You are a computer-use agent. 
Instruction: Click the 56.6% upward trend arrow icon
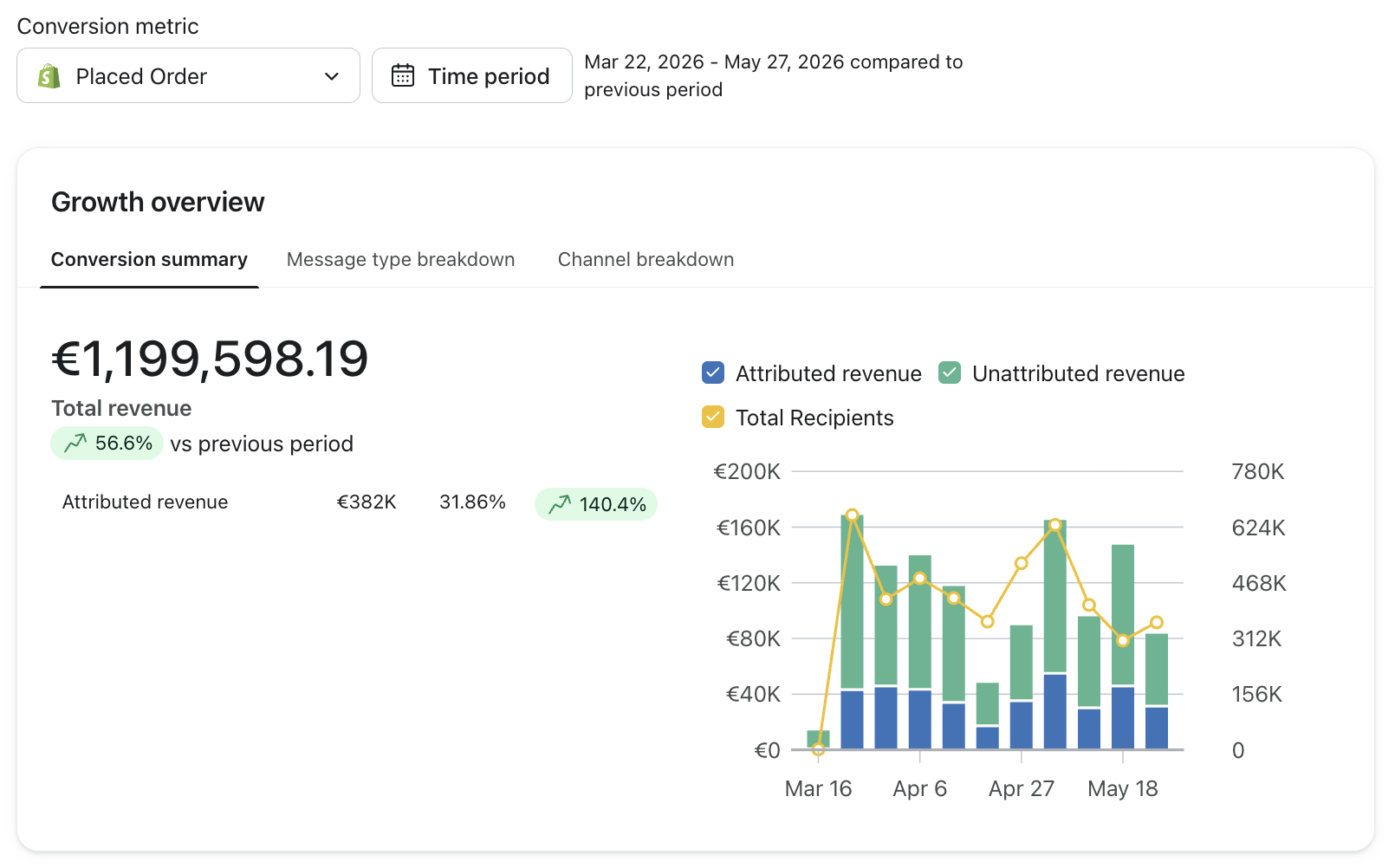tap(75, 443)
